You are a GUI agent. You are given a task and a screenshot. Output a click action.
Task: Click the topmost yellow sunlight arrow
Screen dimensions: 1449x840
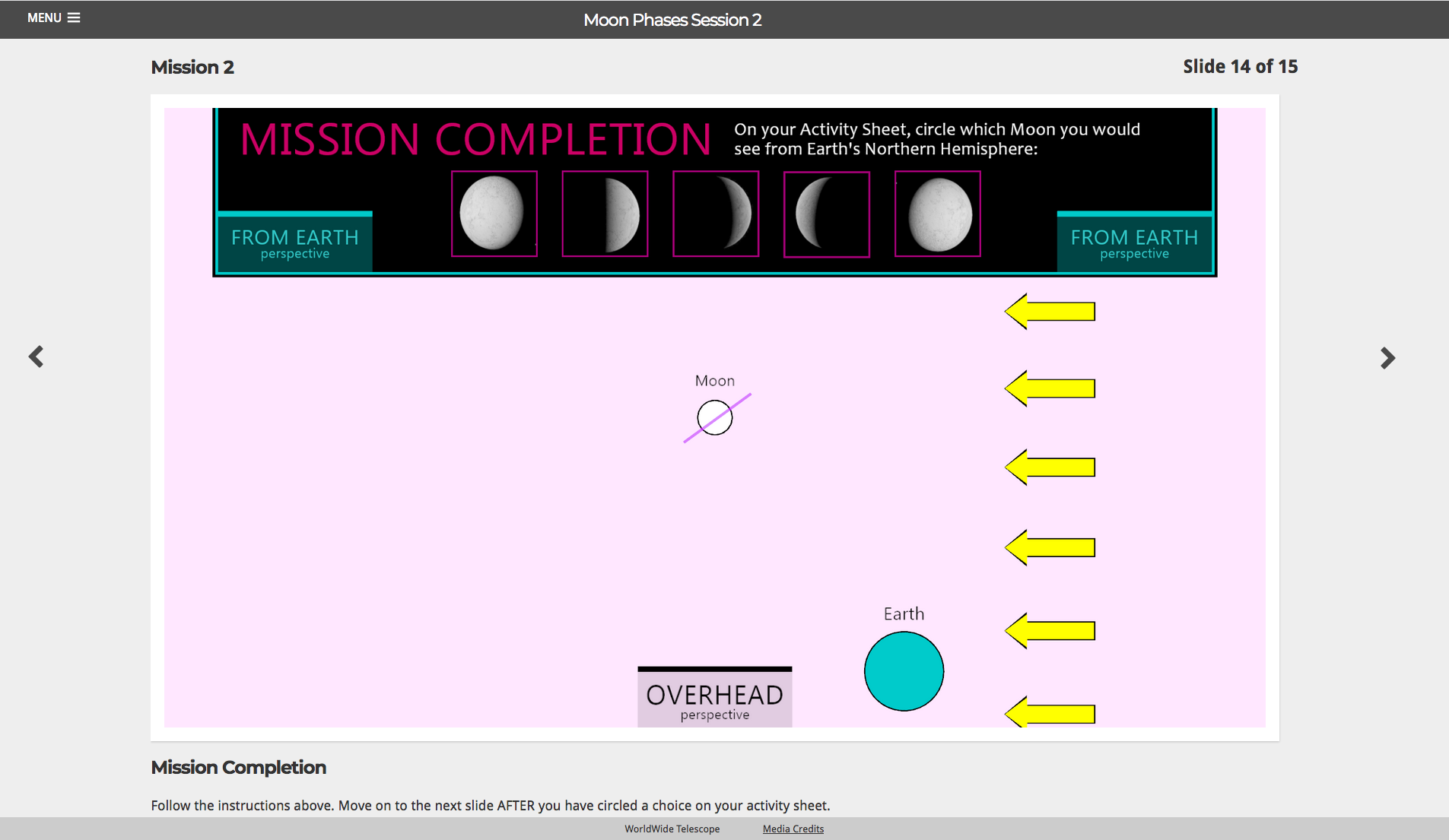(1050, 312)
